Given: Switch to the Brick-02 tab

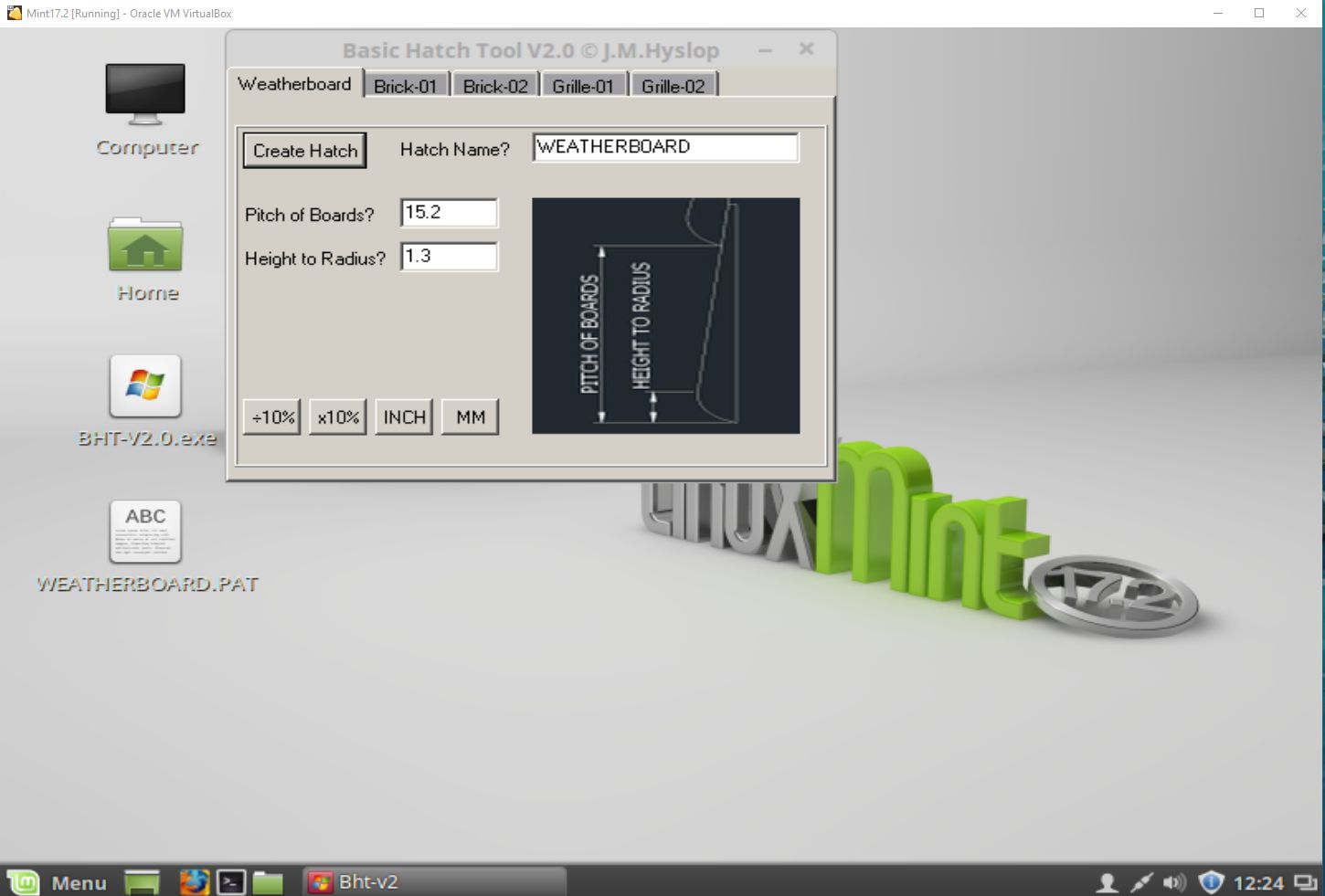Looking at the screenshot, I should (495, 86).
